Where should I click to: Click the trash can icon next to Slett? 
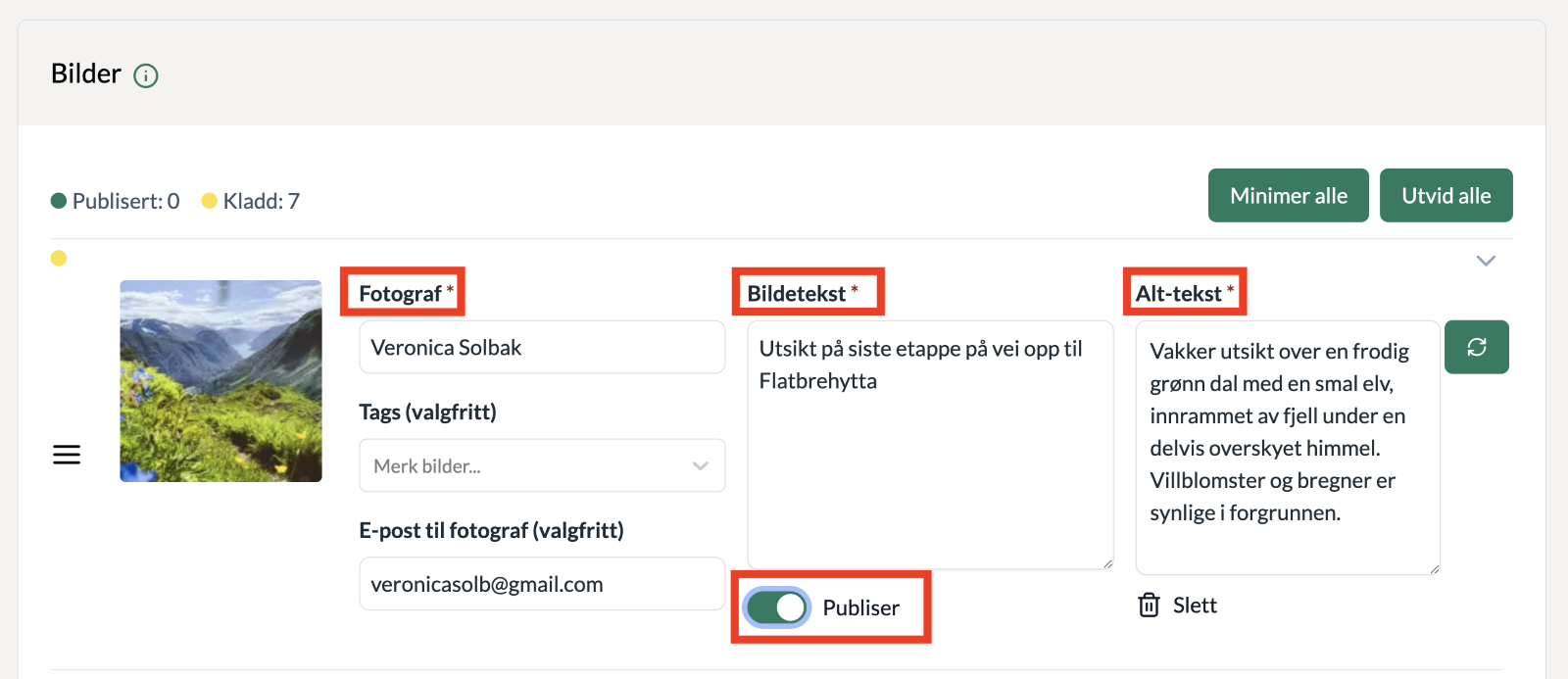[x=1149, y=606]
